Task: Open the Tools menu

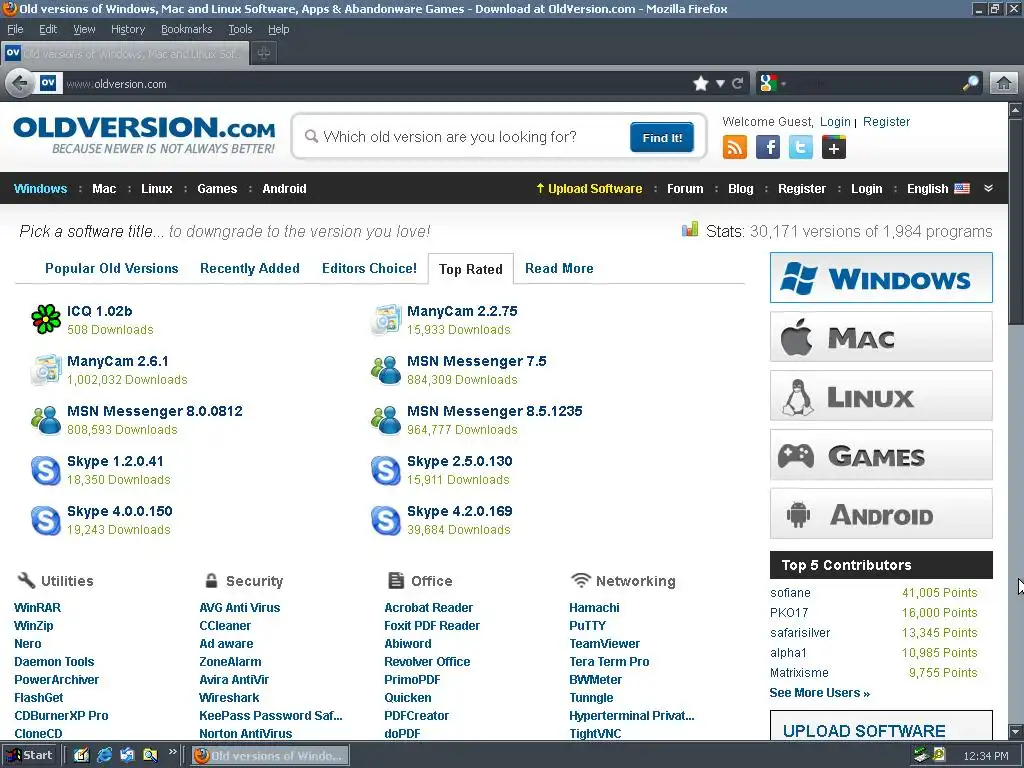Action: coord(240,29)
